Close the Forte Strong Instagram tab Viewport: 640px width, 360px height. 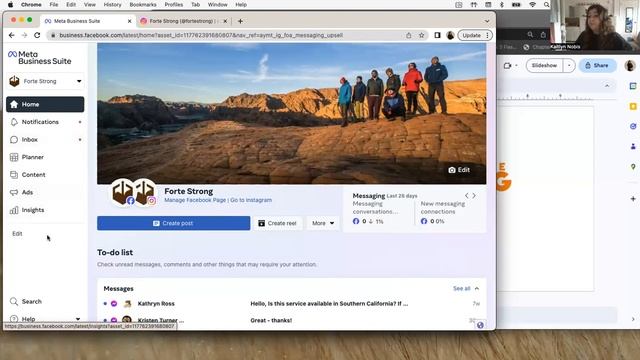tap(225, 21)
